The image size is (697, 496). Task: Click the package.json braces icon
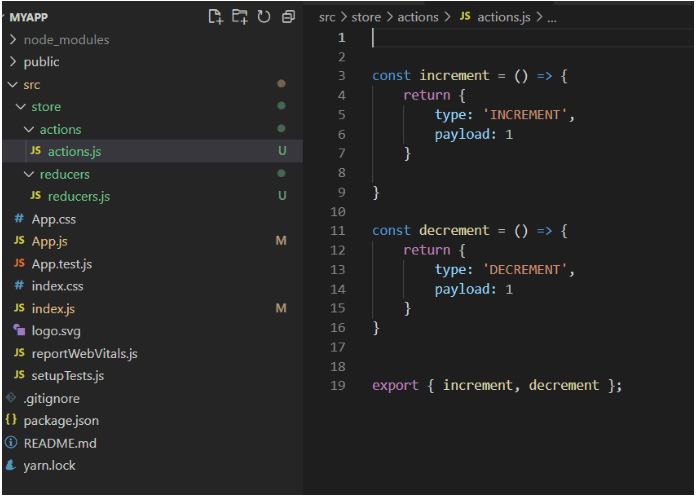pyautogui.click(x=11, y=421)
